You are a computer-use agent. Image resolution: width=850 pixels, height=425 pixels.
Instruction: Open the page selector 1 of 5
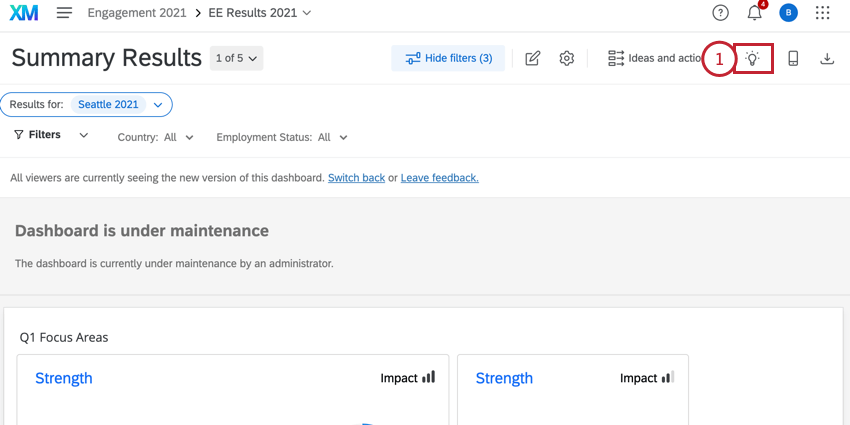[x=238, y=58]
